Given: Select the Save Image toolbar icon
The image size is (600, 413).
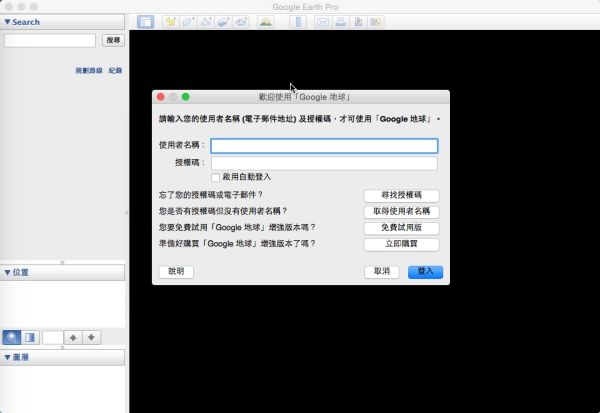Looking at the screenshot, I should tap(358, 22).
